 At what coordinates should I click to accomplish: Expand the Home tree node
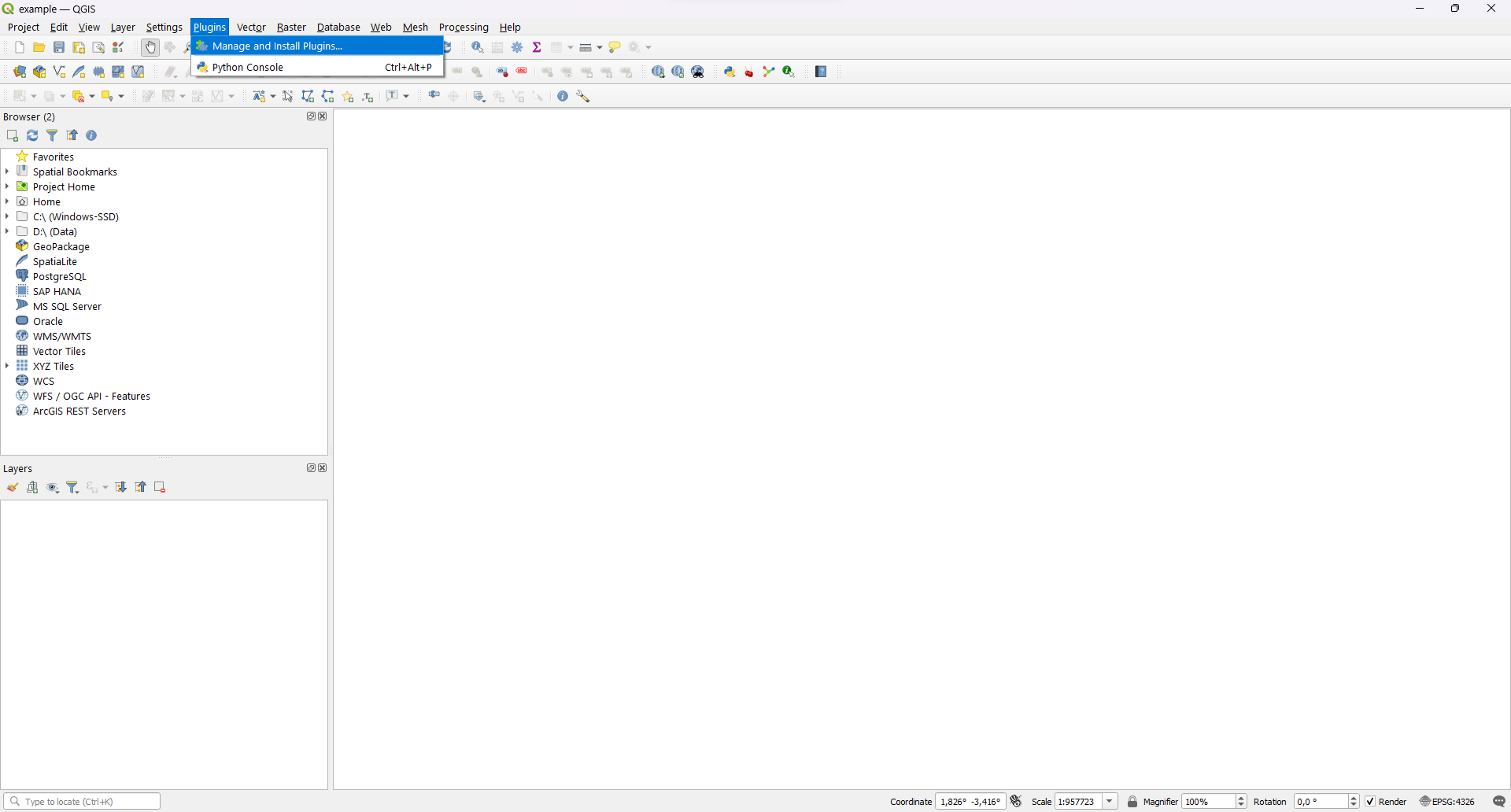click(7, 201)
